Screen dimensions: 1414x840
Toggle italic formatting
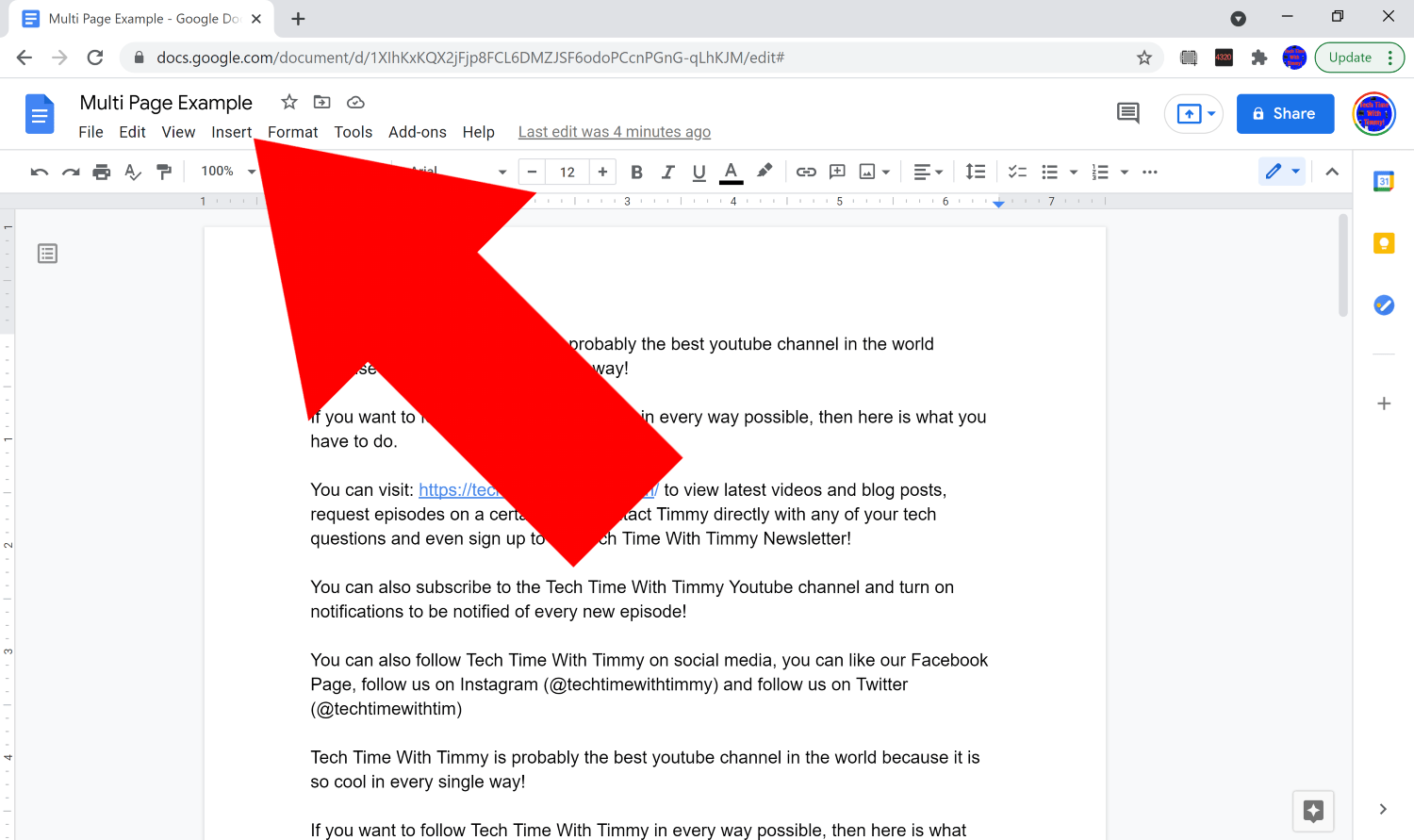click(667, 172)
